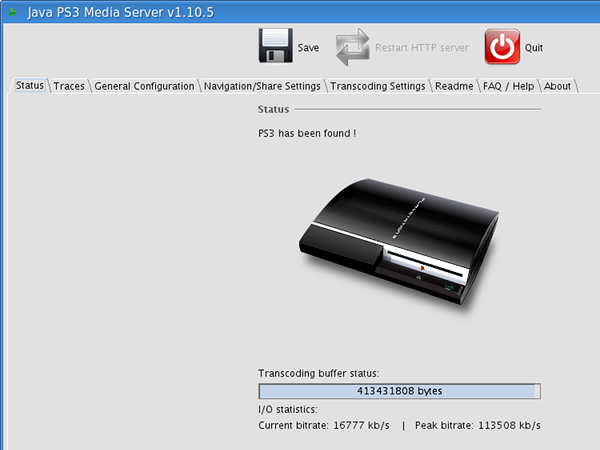Open the Readme tab
The width and height of the screenshot is (600, 450).
click(x=454, y=86)
